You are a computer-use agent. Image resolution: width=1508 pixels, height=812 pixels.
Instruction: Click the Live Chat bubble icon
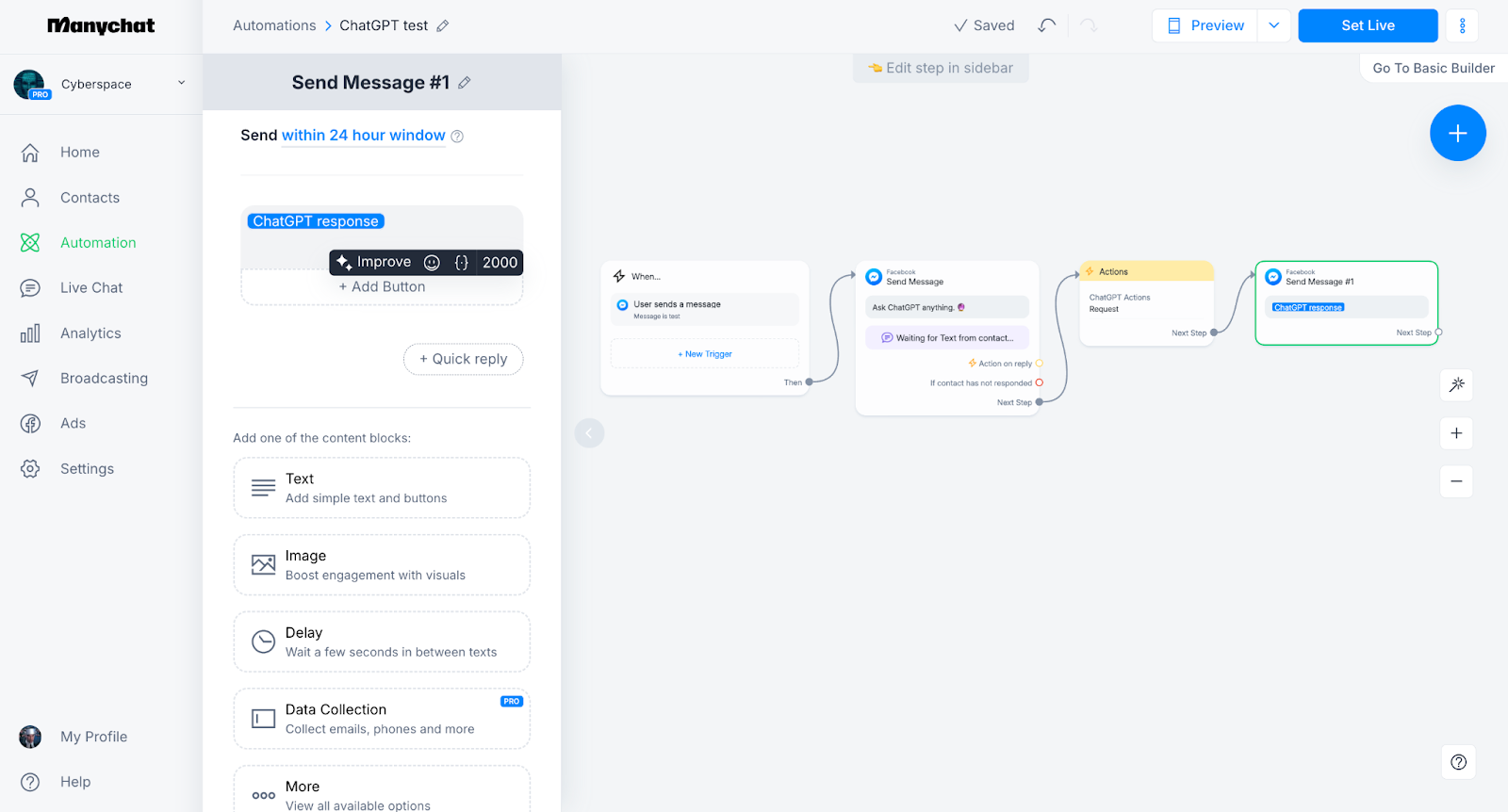click(x=30, y=287)
